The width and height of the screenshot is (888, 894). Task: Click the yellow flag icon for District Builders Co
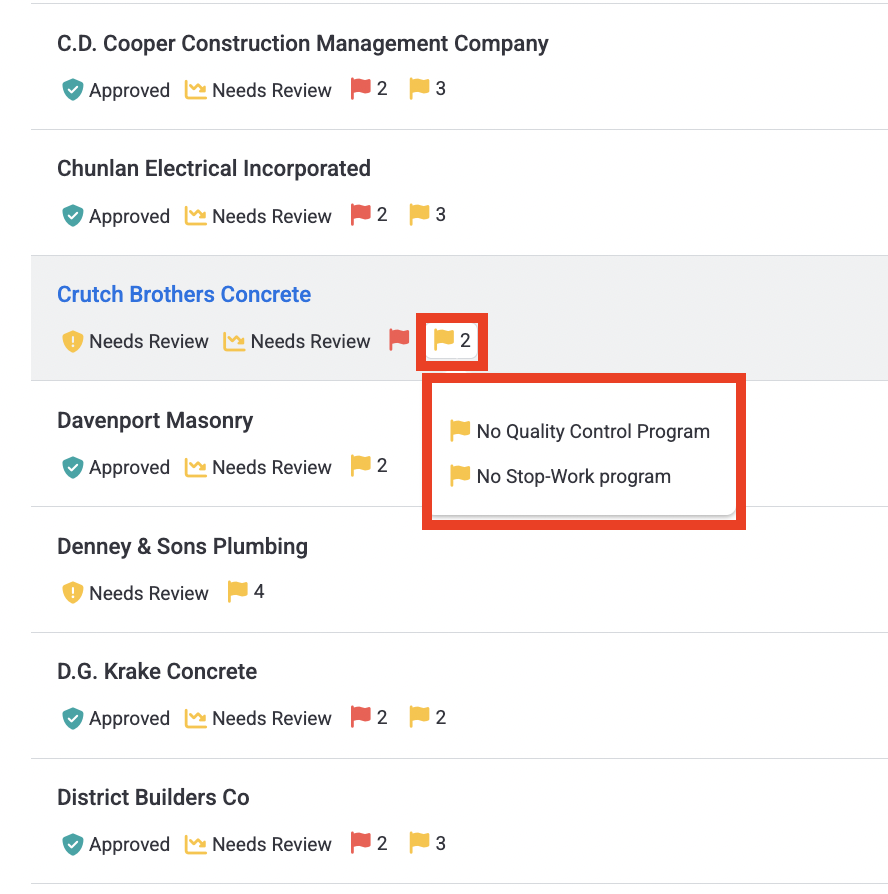(419, 843)
